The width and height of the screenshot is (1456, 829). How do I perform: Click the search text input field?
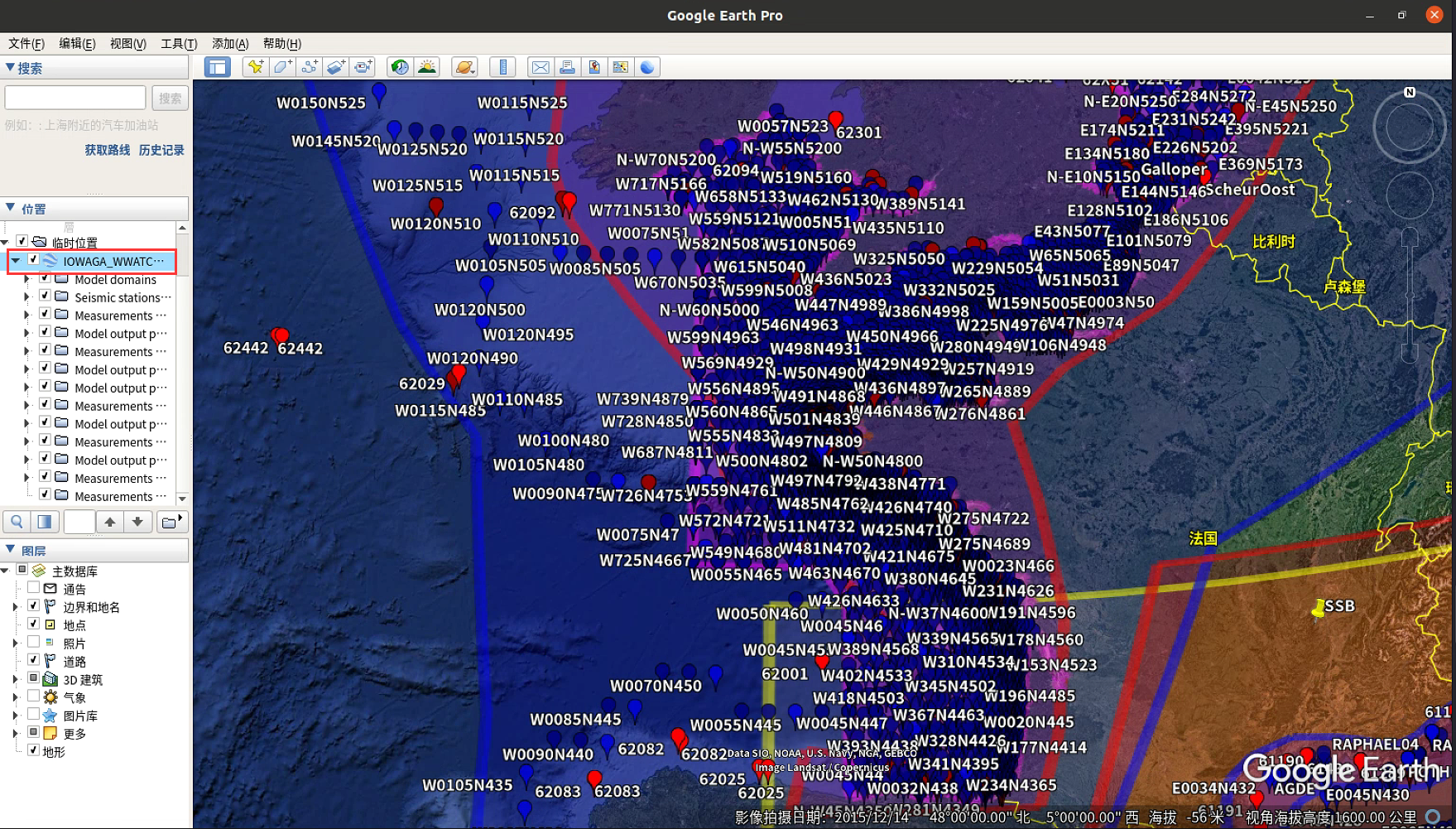click(x=75, y=98)
